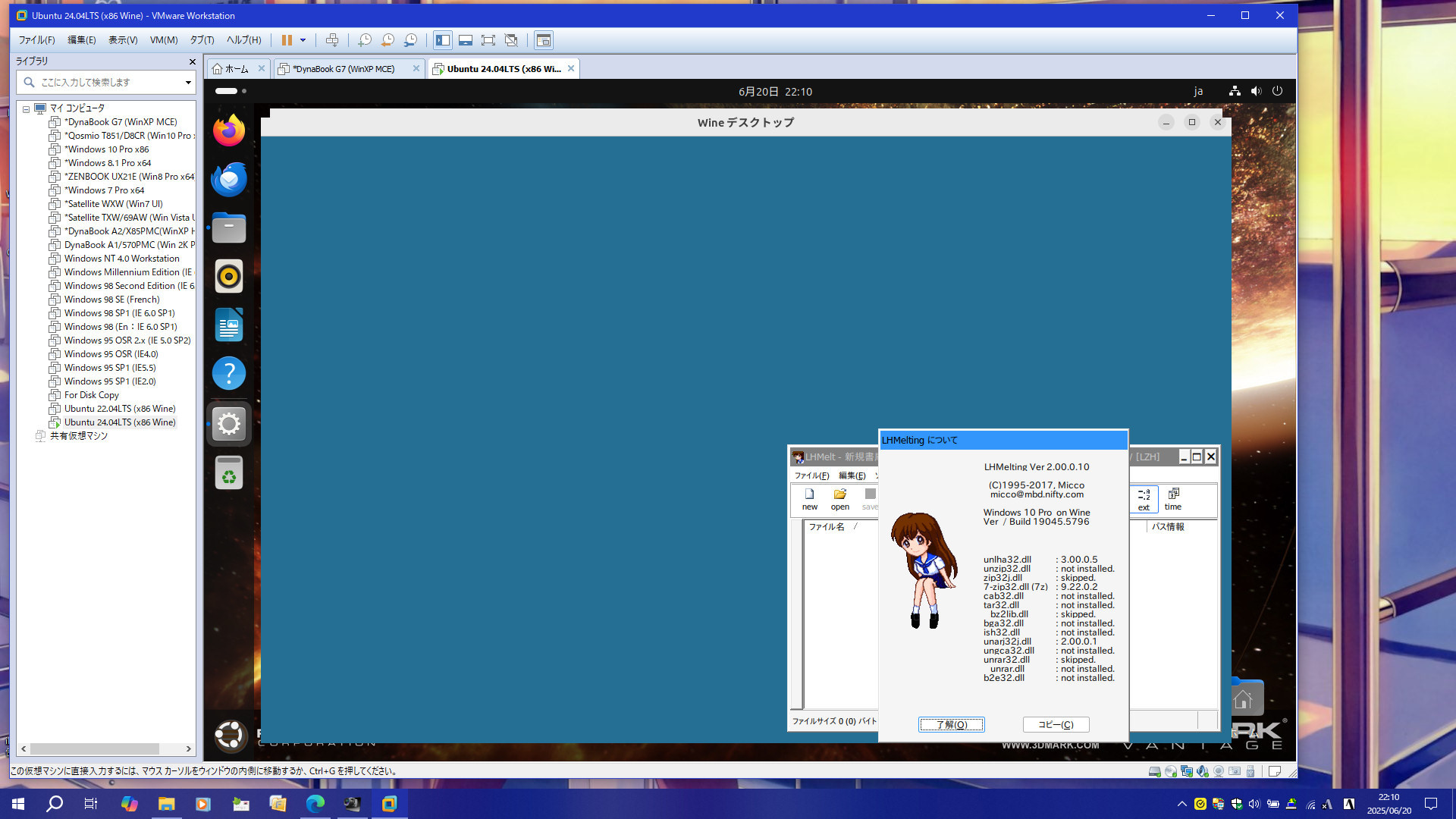Revert the VM to its previous snapshot
The height and width of the screenshot is (819, 1456).
pyautogui.click(x=388, y=40)
